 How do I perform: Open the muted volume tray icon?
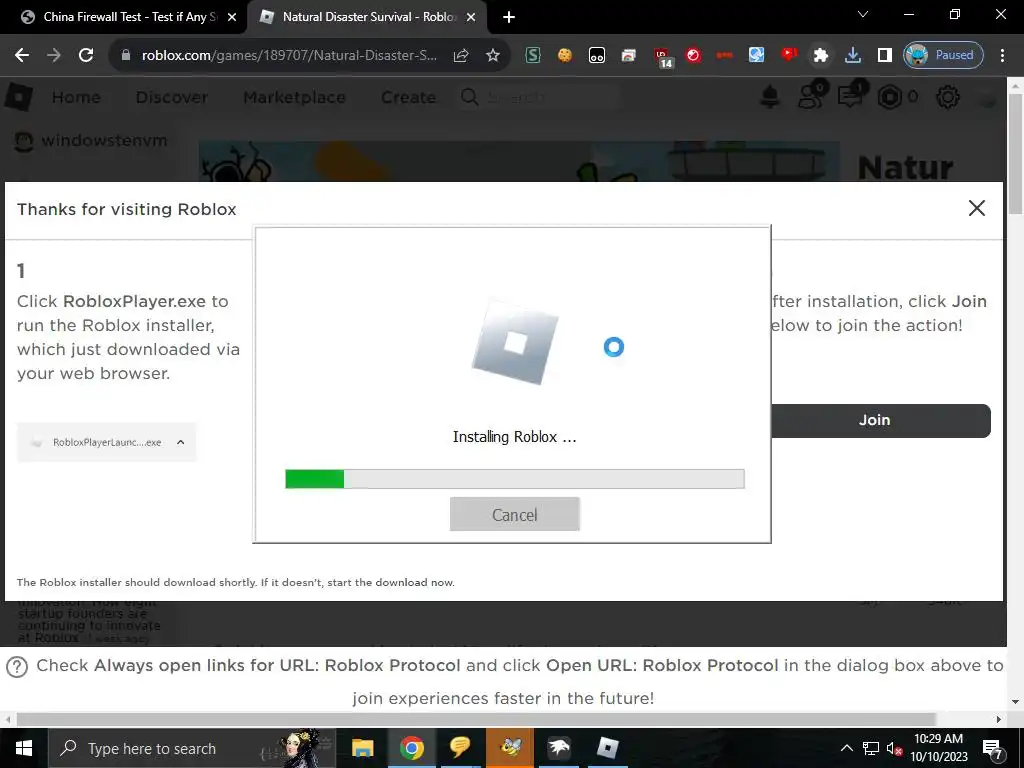coord(894,748)
